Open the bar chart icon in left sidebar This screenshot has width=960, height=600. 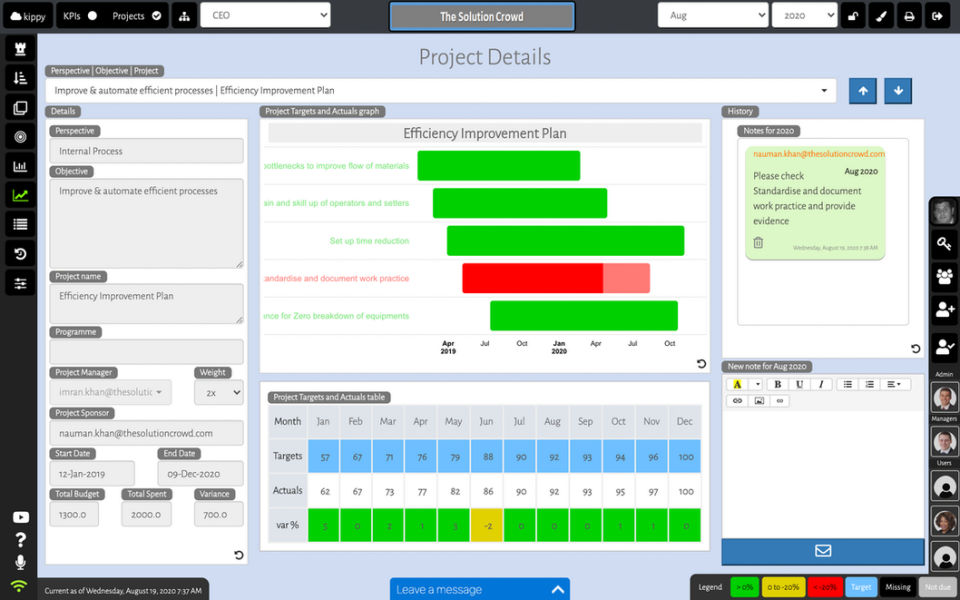pos(20,166)
